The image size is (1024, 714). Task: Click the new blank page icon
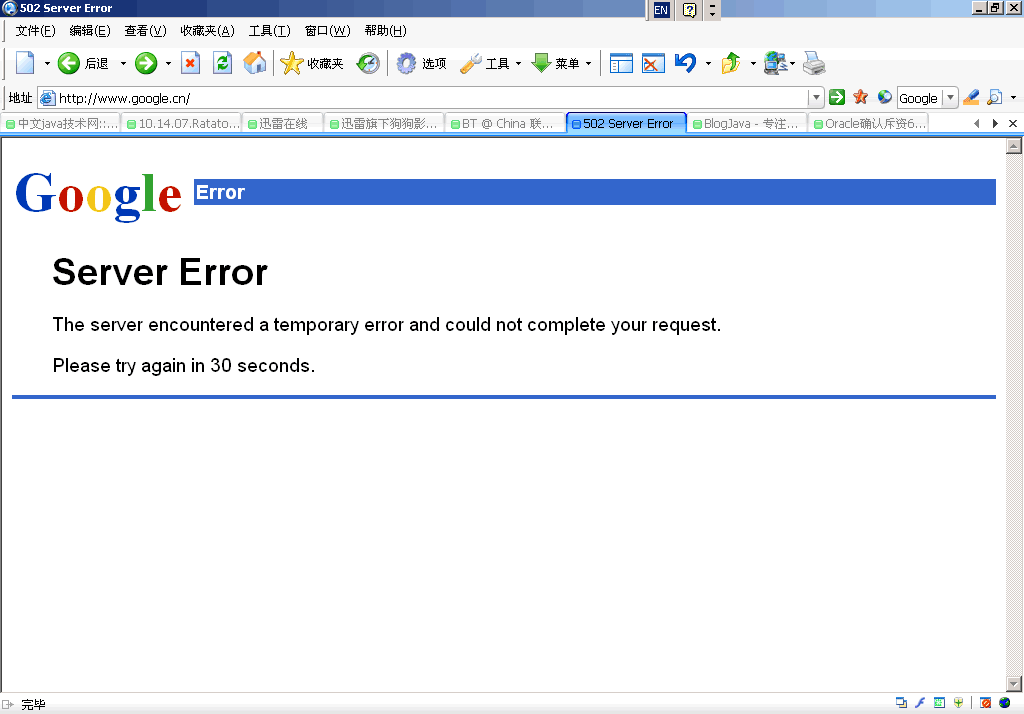coord(25,63)
